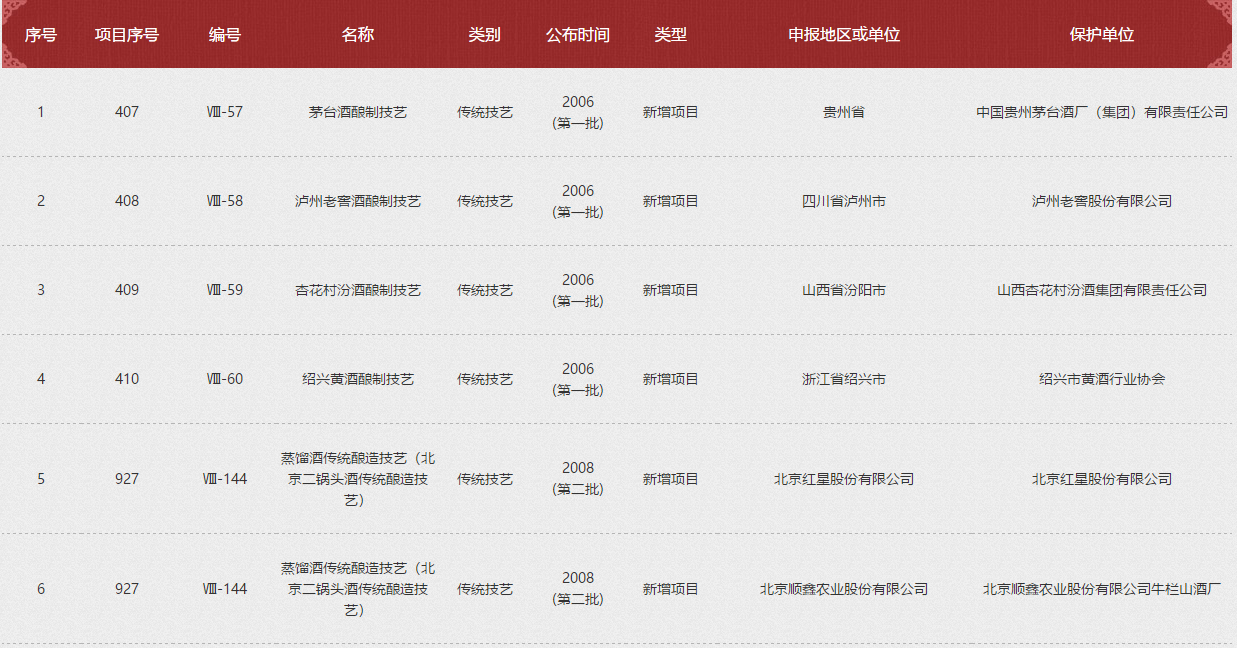Click serial number 3 in the 汾酒 row
This screenshot has height=648, width=1237.
click(x=41, y=290)
